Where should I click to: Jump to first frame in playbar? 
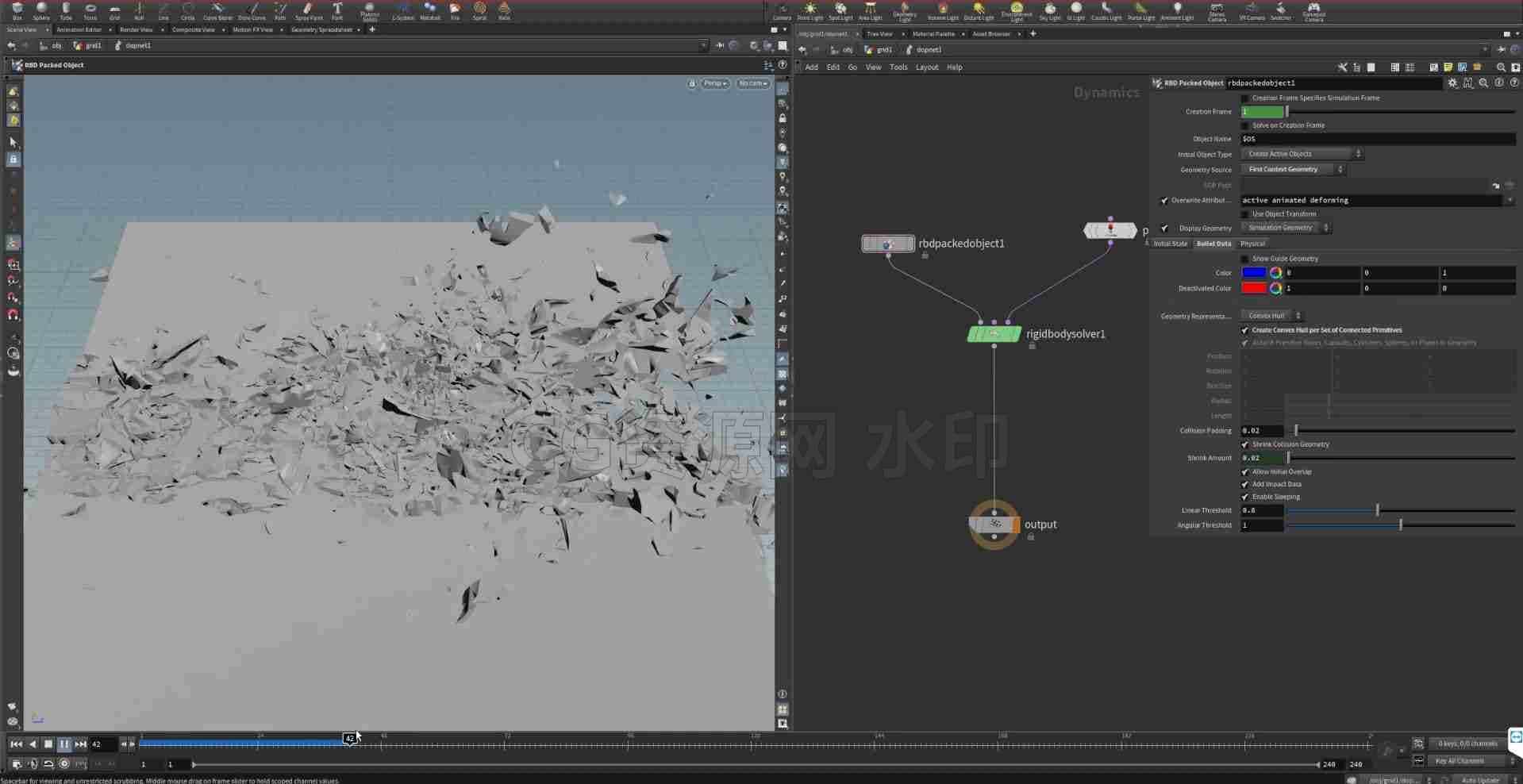pyautogui.click(x=16, y=744)
